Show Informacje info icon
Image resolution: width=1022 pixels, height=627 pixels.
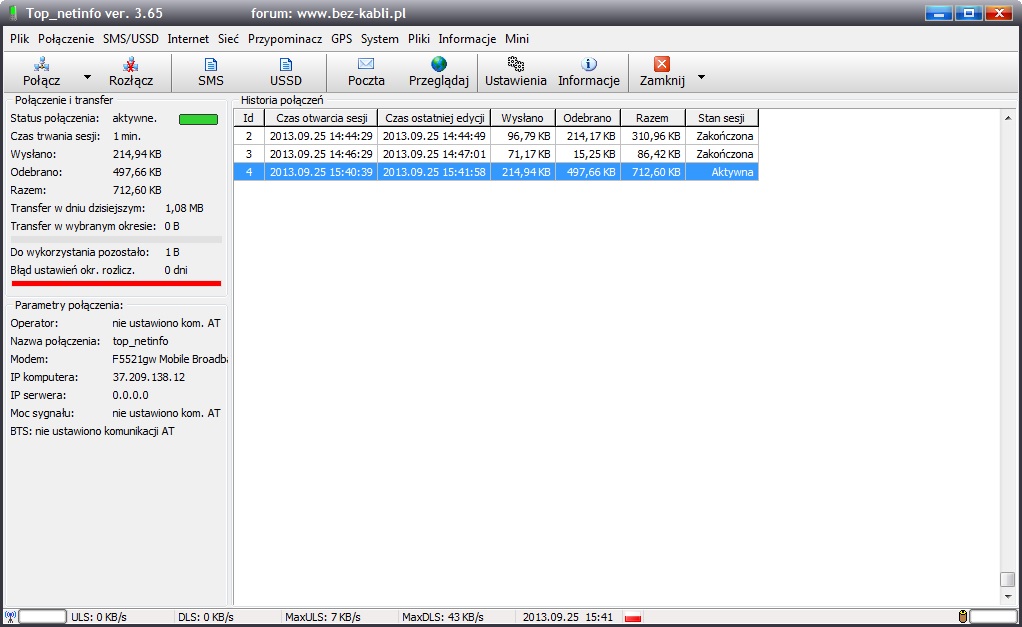click(x=589, y=64)
